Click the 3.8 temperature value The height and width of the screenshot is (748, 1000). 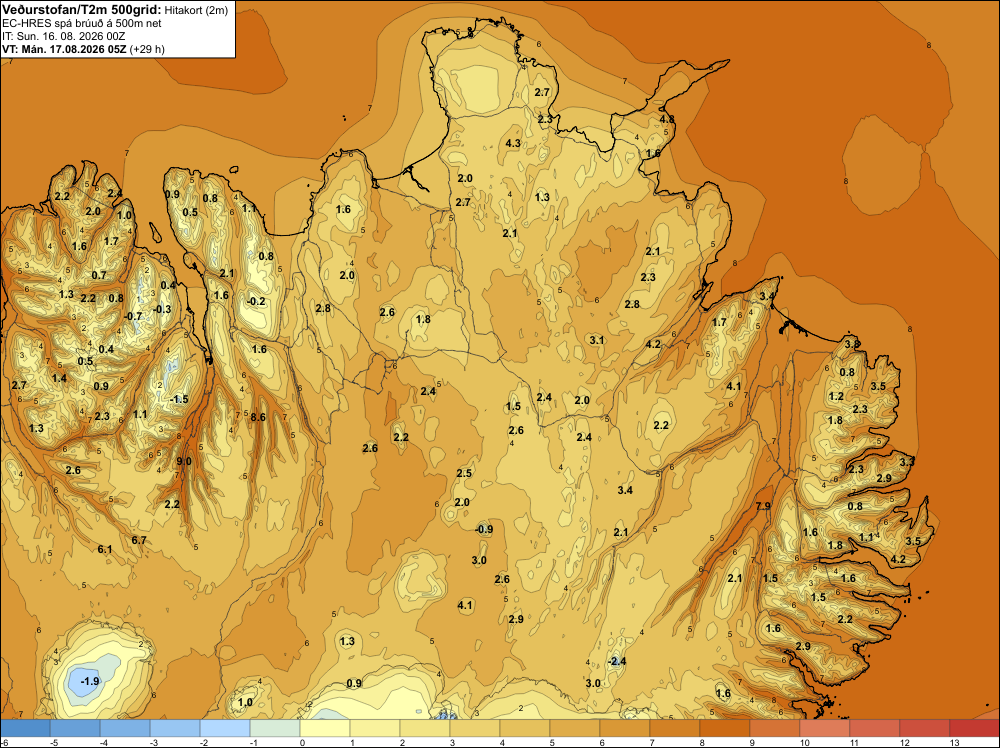pos(852,344)
